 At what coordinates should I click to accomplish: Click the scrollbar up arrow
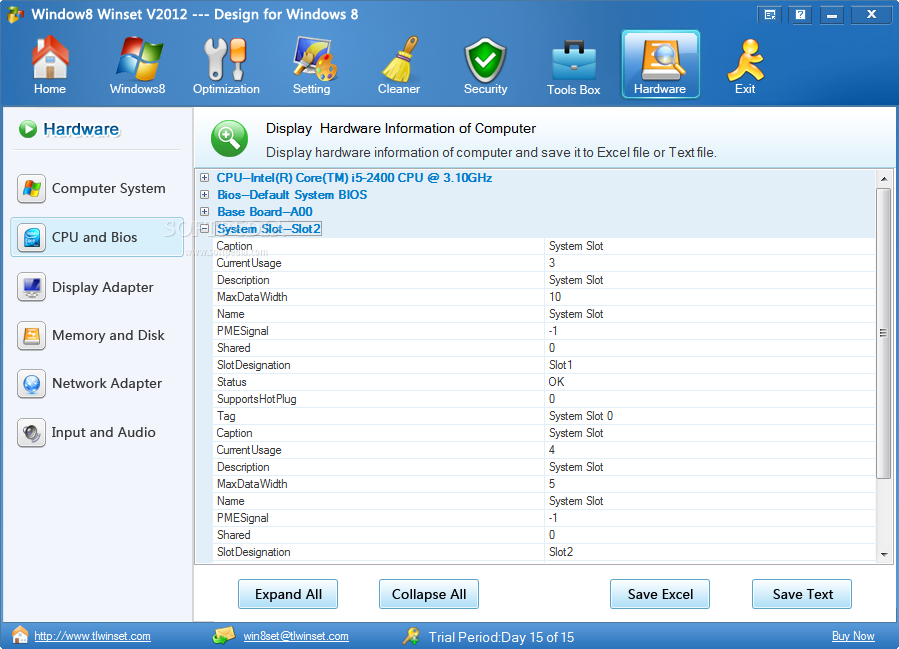pos(884,179)
